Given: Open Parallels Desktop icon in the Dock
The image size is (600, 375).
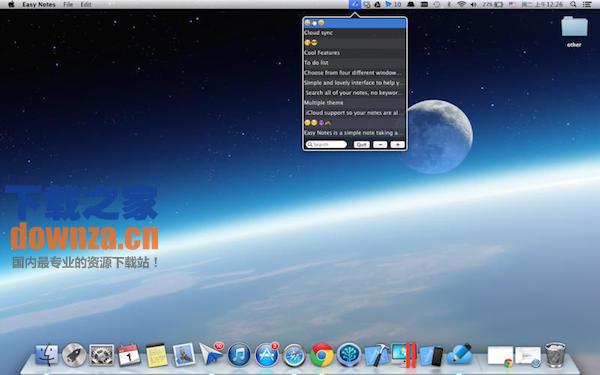Looking at the screenshot, I should click(x=404, y=355).
